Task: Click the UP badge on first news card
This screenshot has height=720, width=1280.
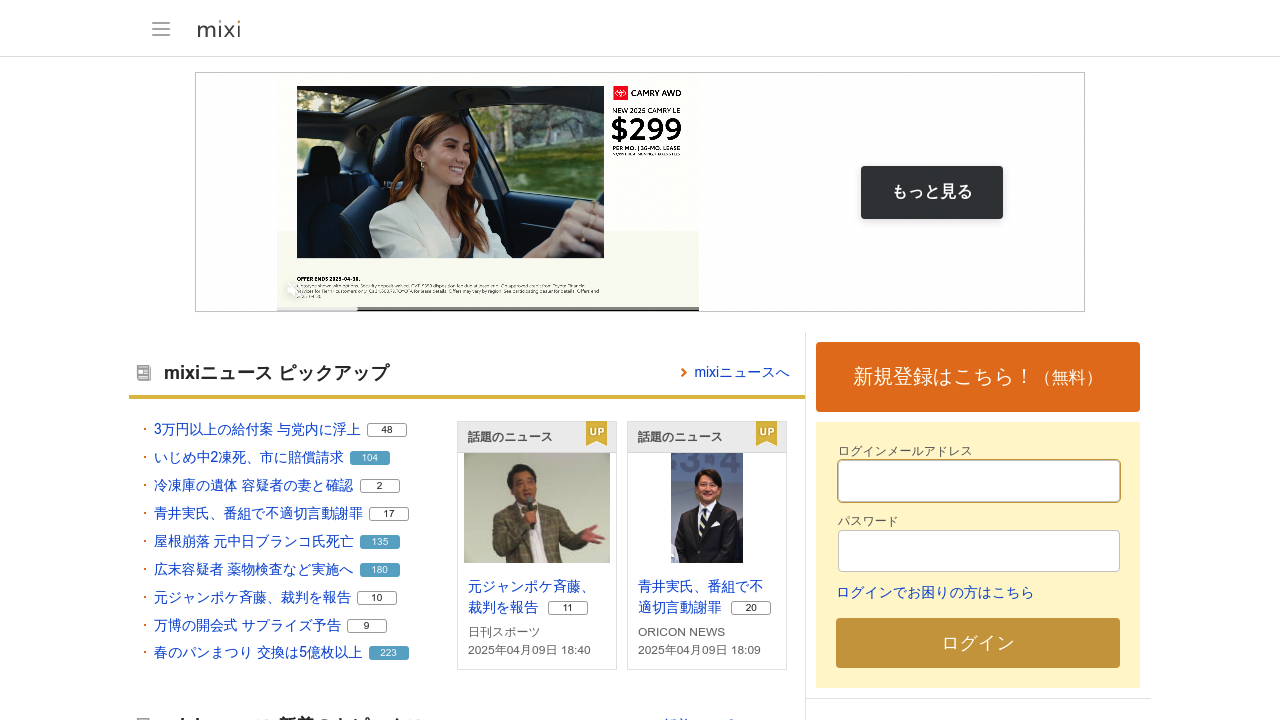Action: tap(596, 434)
